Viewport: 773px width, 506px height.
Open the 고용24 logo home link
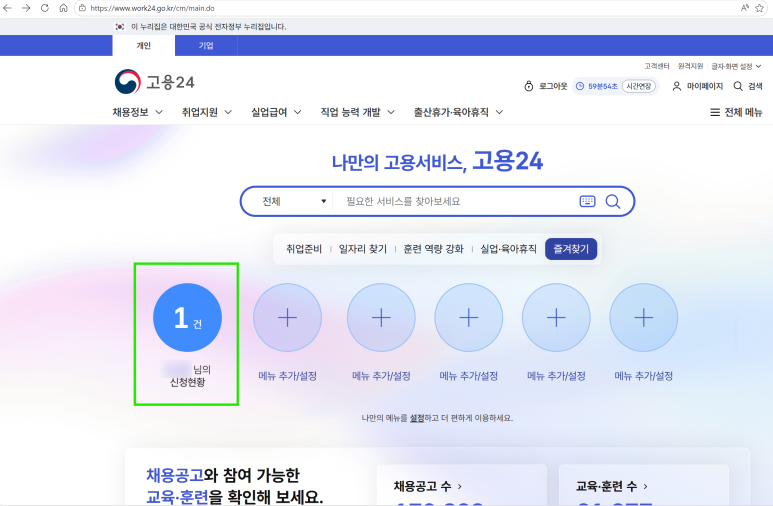tap(154, 82)
